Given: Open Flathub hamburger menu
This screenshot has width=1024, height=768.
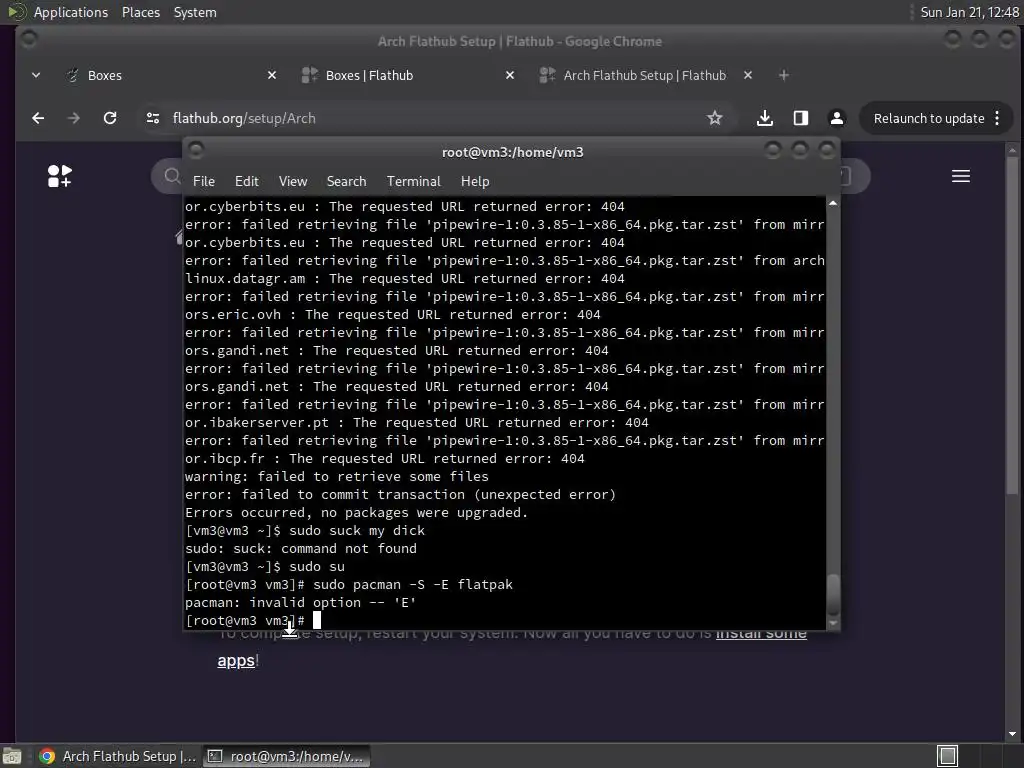Looking at the screenshot, I should click(x=961, y=176).
